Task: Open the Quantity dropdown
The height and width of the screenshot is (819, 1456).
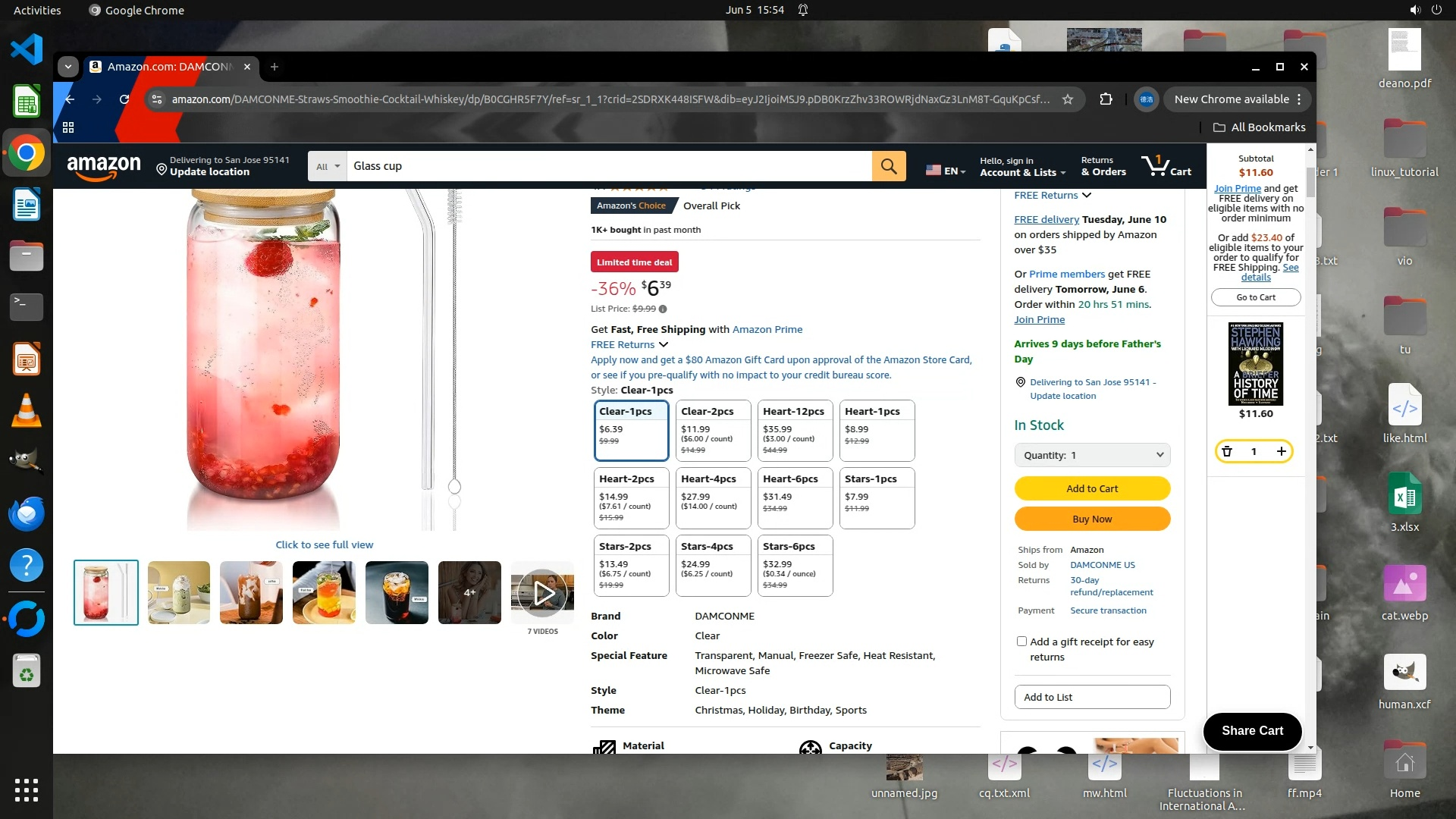Action: pyautogui.click(x=1092, y=455)
